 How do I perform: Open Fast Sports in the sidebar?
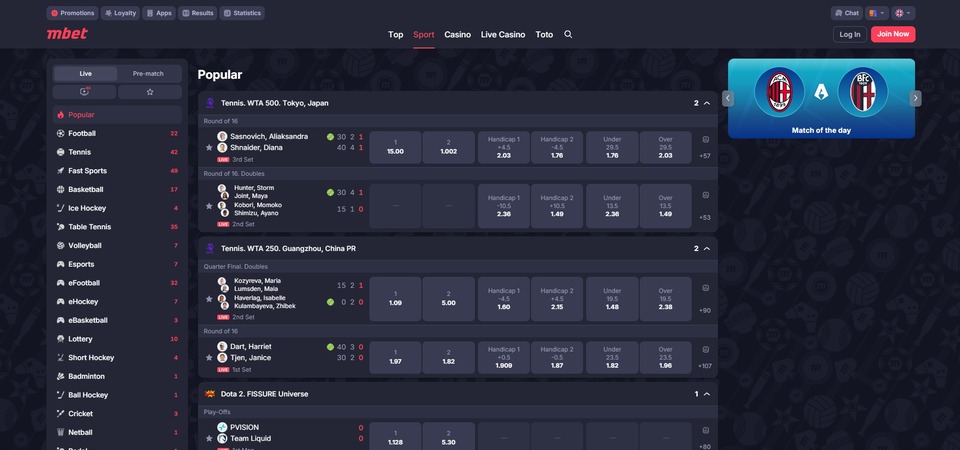(118, 171)
